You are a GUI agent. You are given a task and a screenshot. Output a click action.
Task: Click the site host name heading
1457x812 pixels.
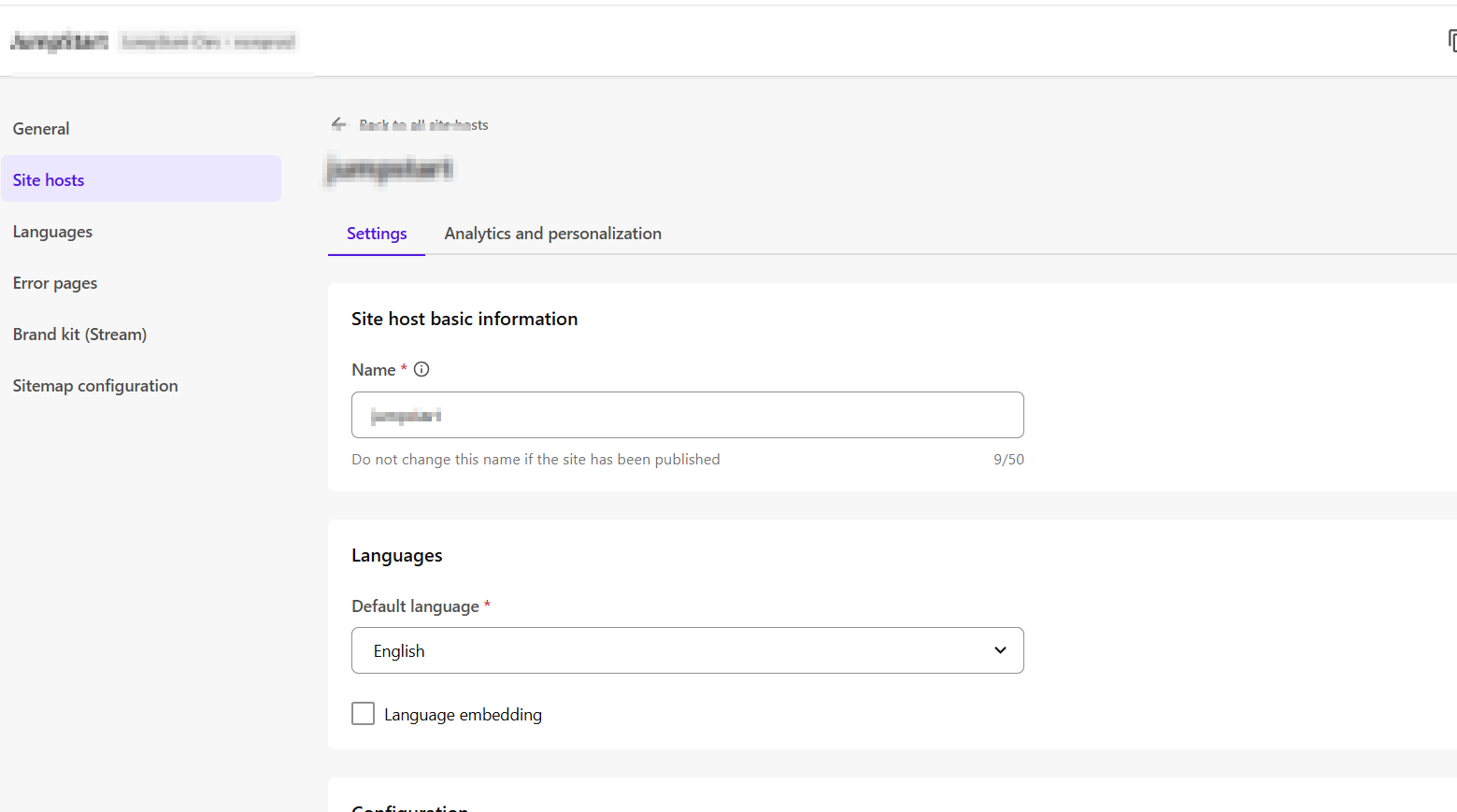tap(390, 169)
